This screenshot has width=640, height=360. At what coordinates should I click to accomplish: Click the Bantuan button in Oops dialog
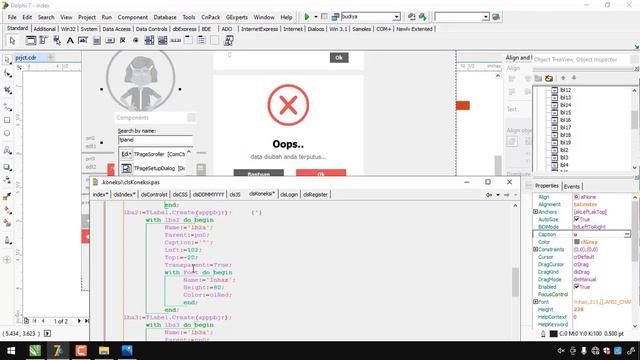tap(258, 173)
